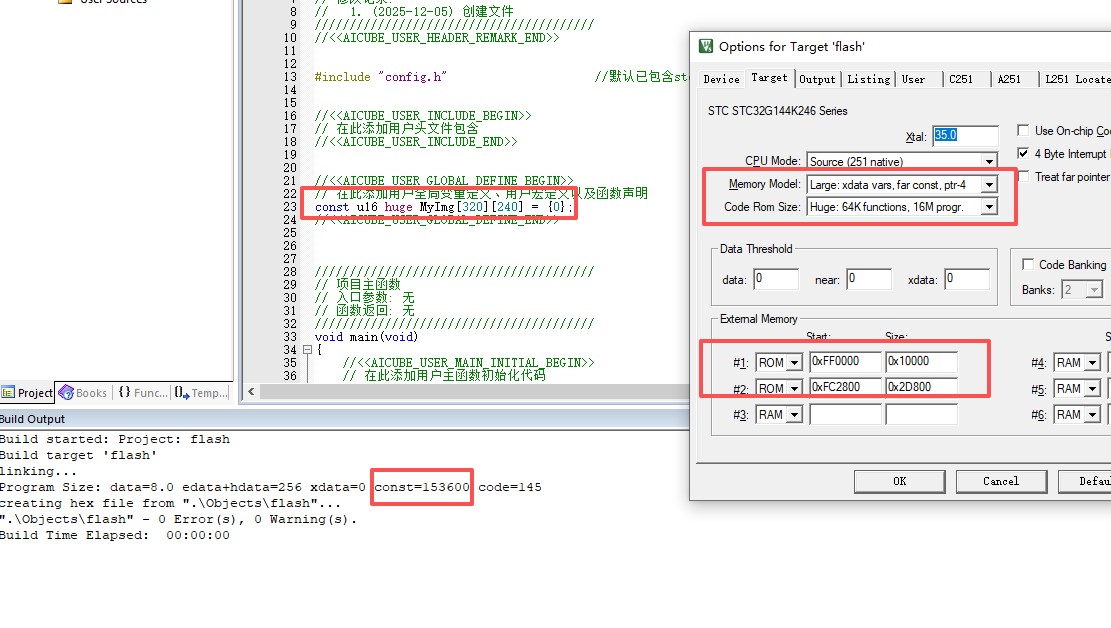Open external memory #5 type dropdown

pos(1092,389)
